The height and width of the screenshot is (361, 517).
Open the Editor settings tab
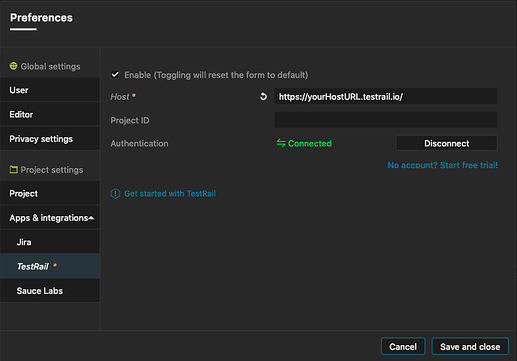click(50, 114)
